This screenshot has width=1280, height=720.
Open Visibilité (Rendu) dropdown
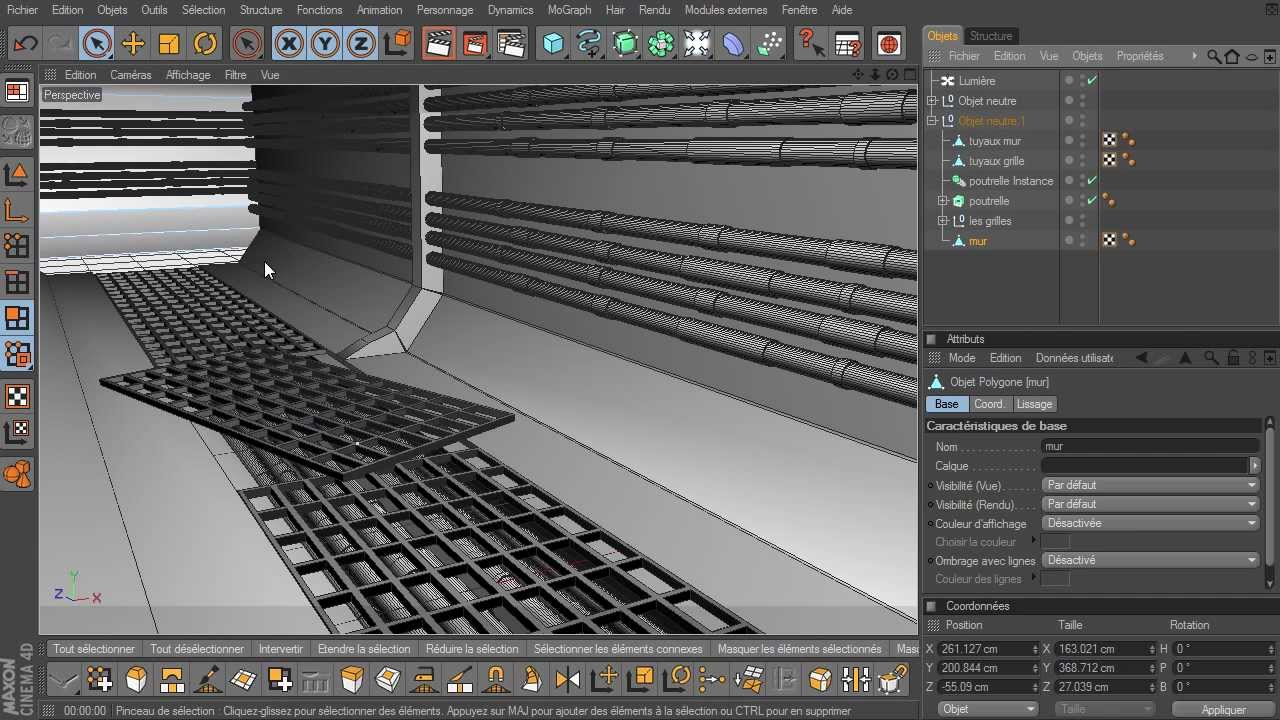click(1150, 504)
